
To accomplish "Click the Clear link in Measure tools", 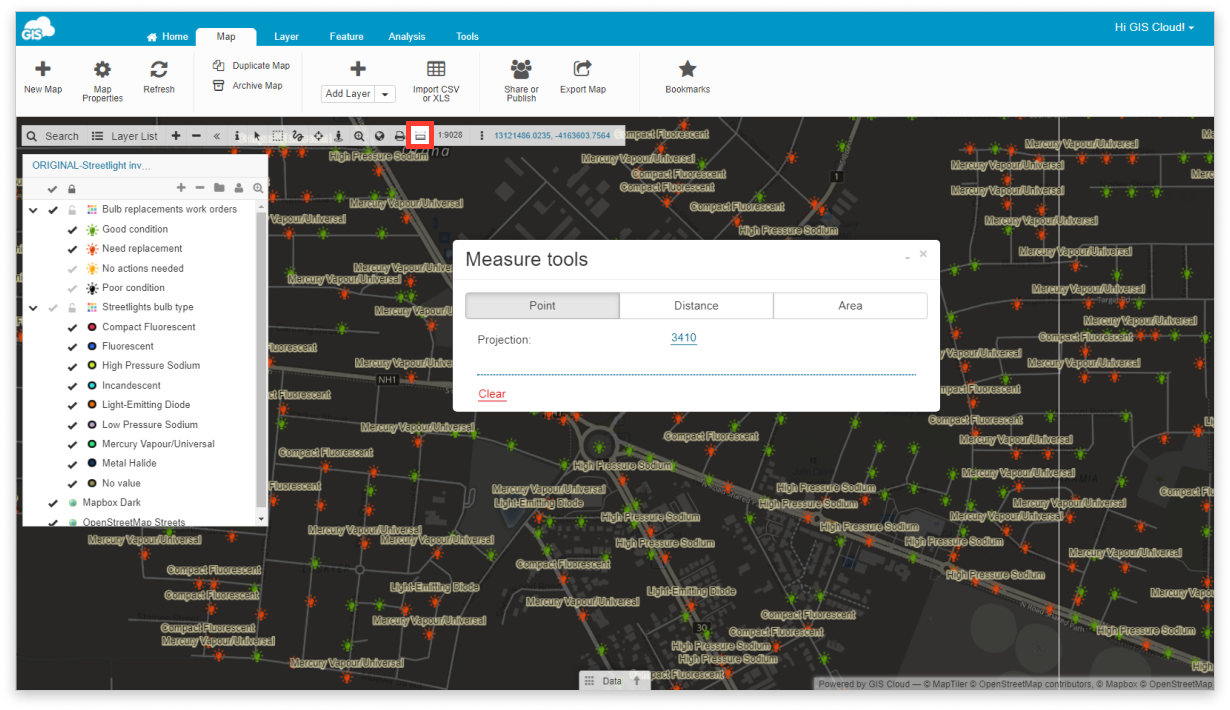I will (490, 394).
